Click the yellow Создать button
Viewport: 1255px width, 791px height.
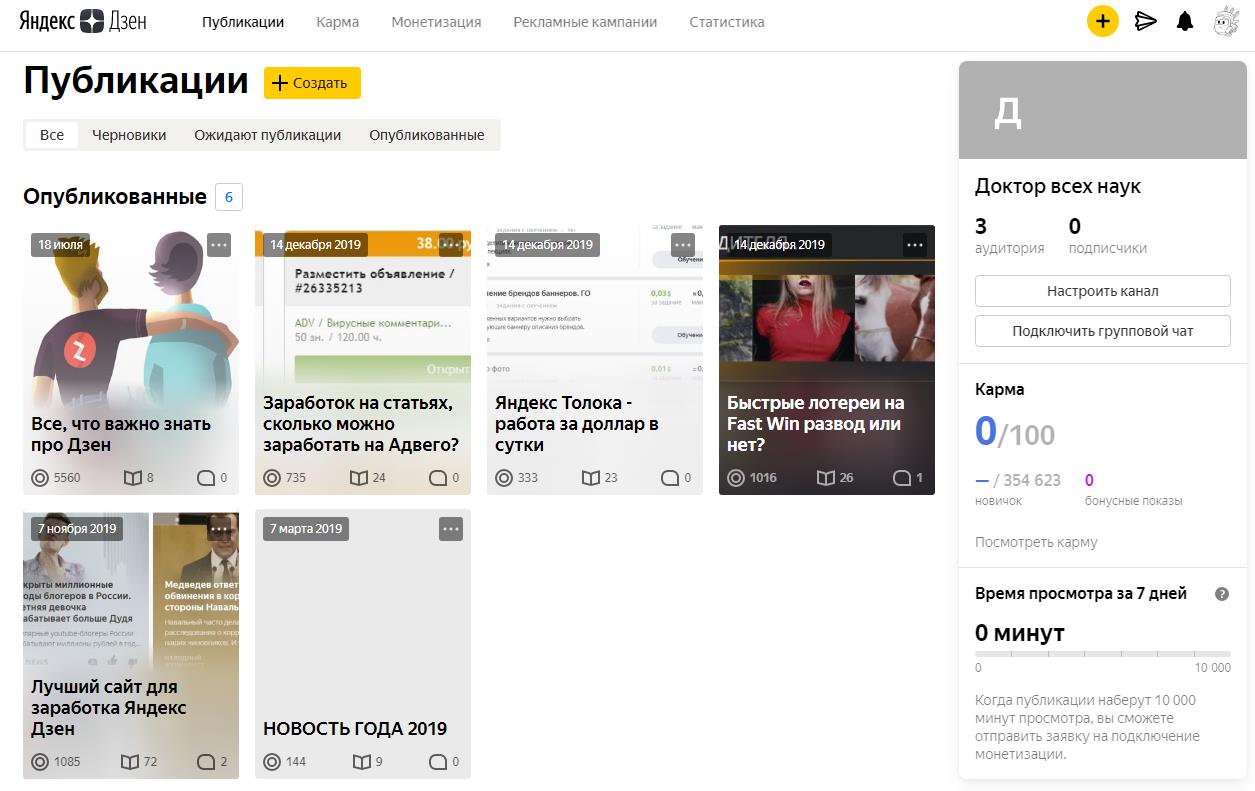click(x=312, y=83)
